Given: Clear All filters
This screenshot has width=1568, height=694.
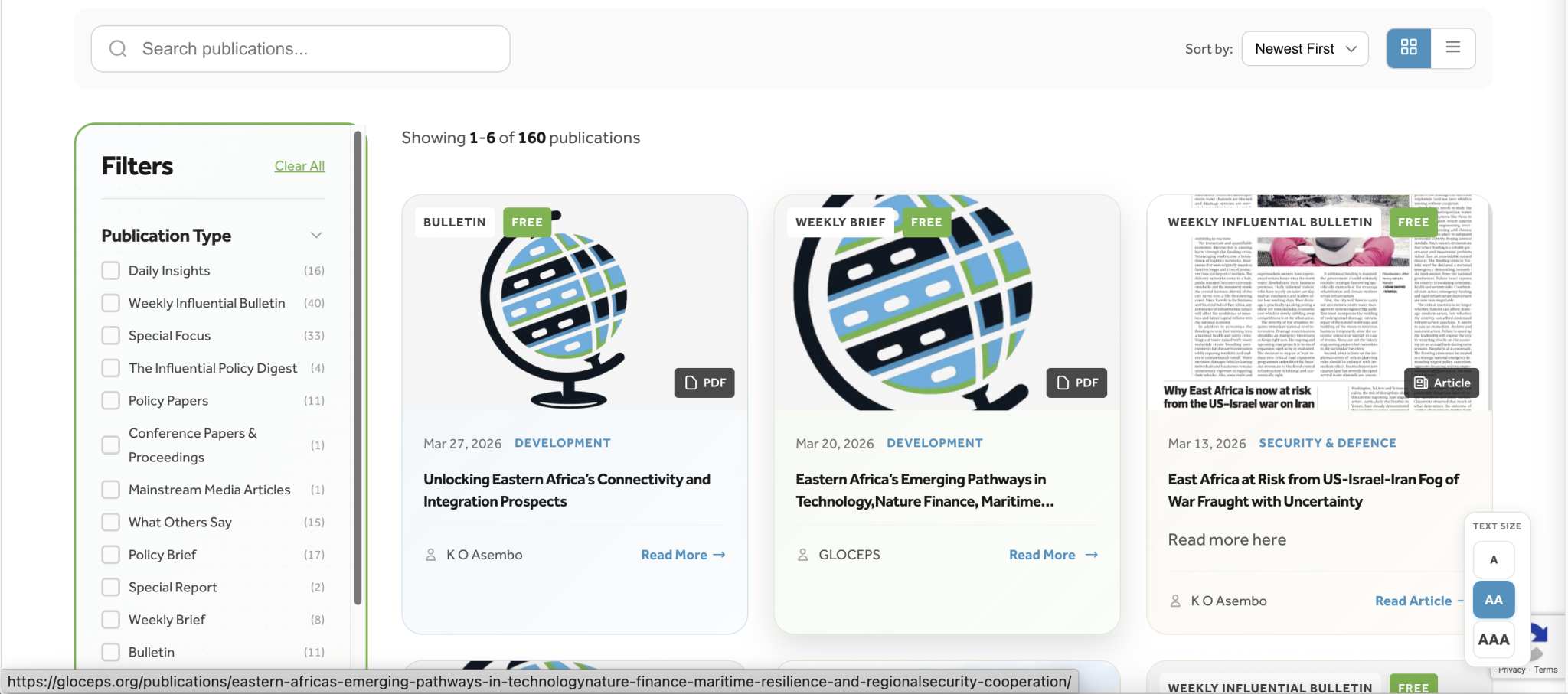Looking at the screenshot, I should tap(299, 166).
